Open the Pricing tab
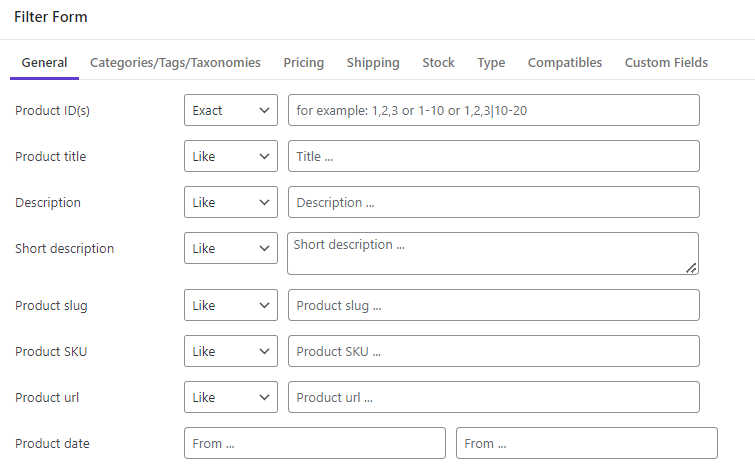 pos(304,63)
